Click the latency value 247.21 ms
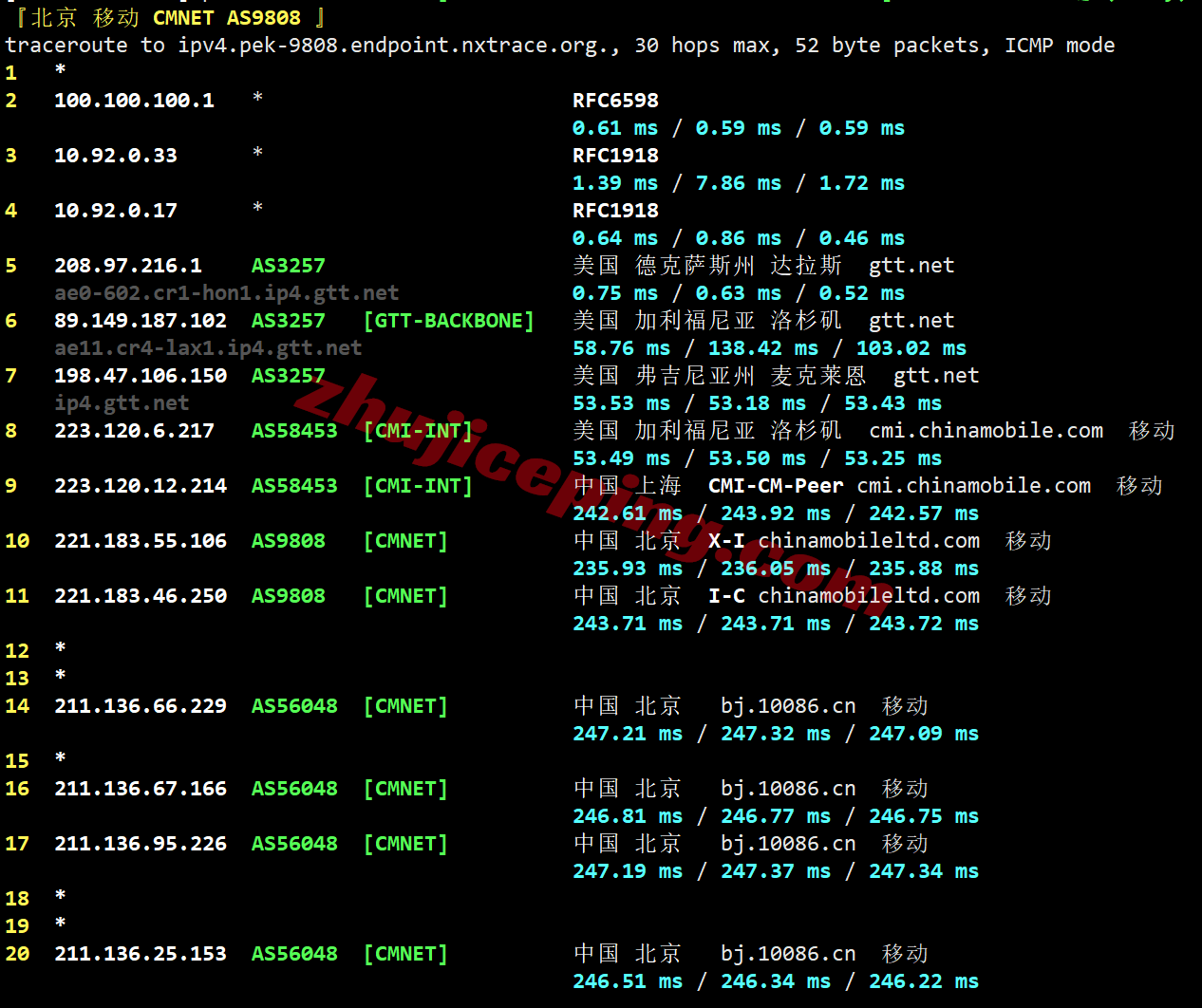 (x=628, y=734)
